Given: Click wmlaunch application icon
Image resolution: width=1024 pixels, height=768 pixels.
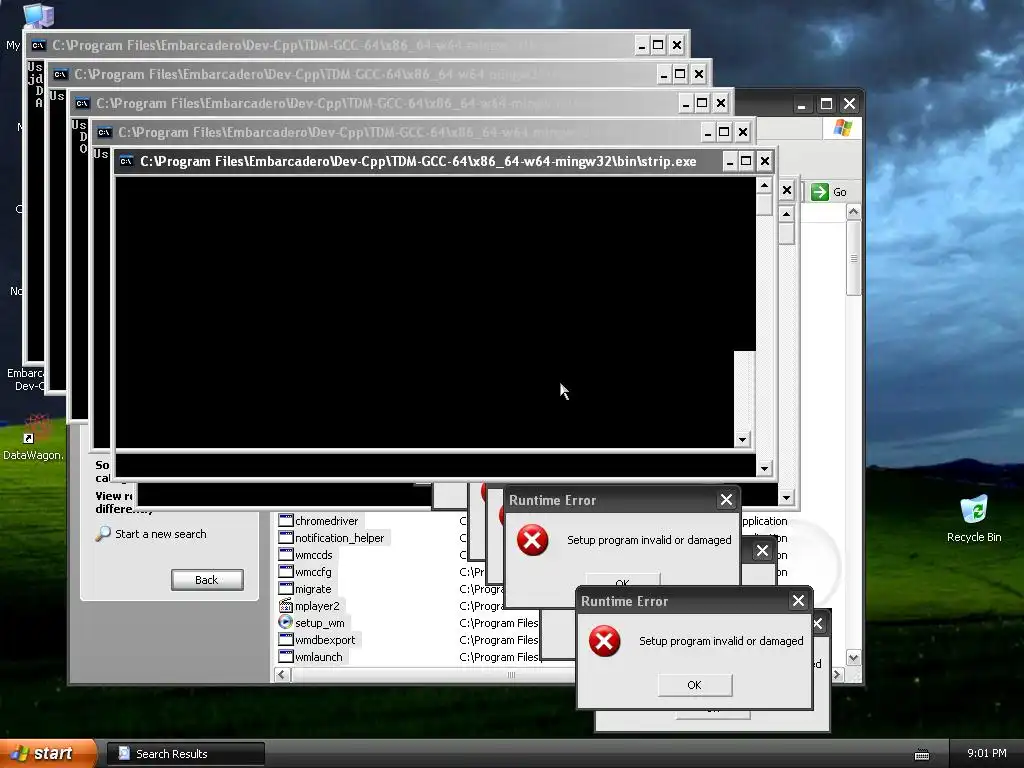Looking at the screenshot, I should (x=285, y=656).
